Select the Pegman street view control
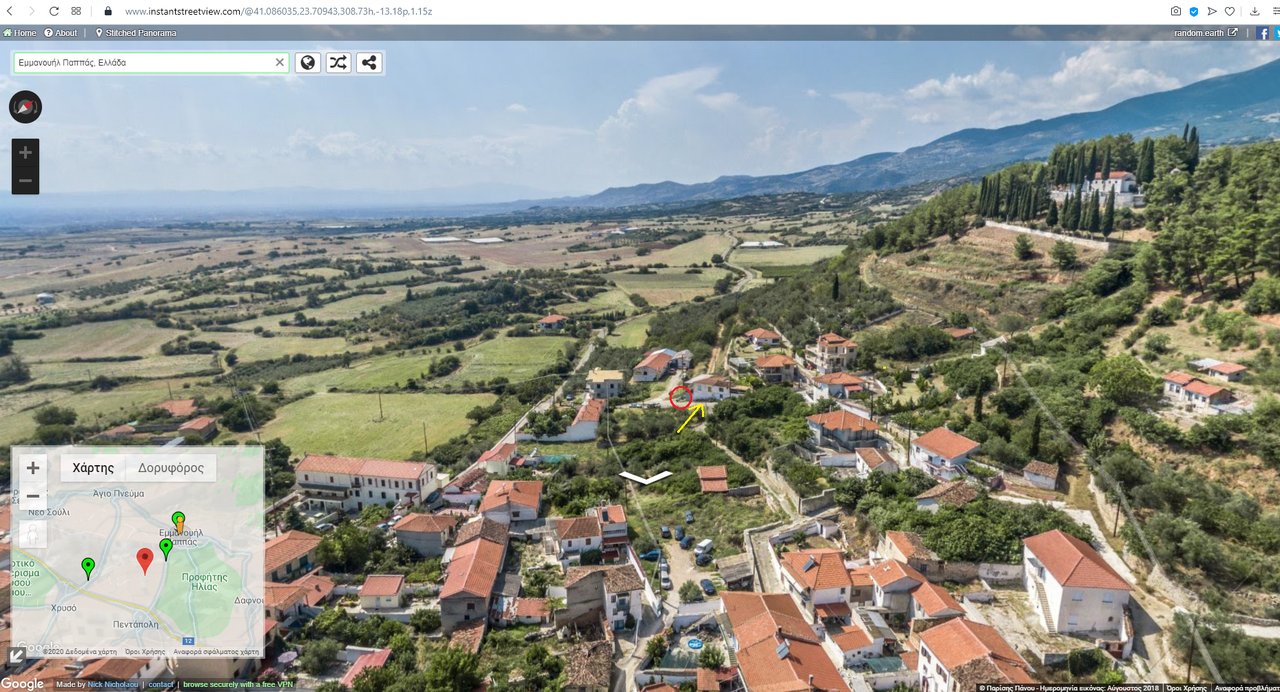 point(33,534)
